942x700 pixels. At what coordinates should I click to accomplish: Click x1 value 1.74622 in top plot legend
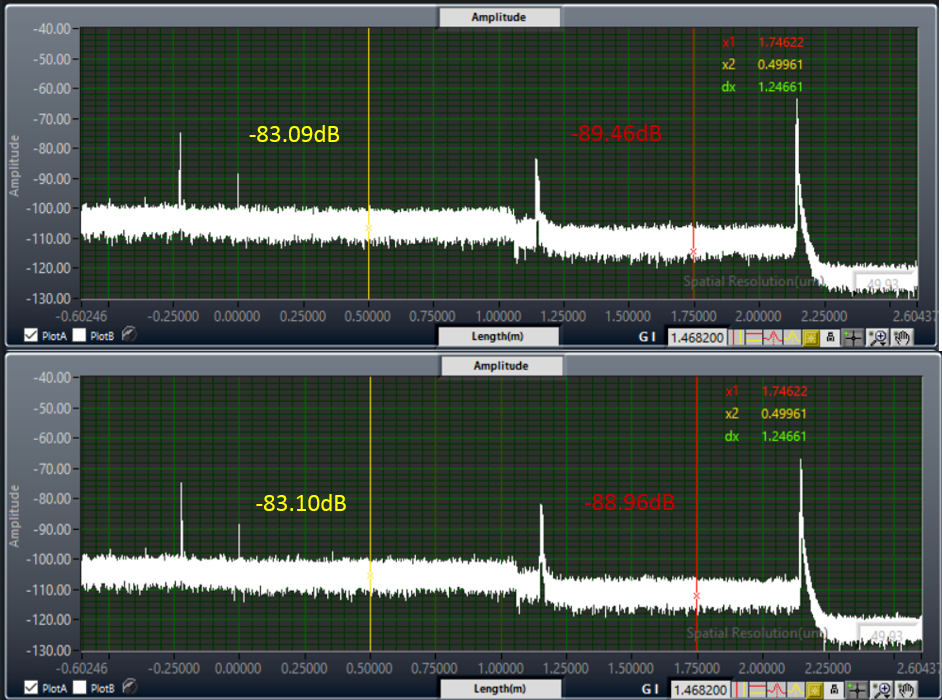pos(780,42)
